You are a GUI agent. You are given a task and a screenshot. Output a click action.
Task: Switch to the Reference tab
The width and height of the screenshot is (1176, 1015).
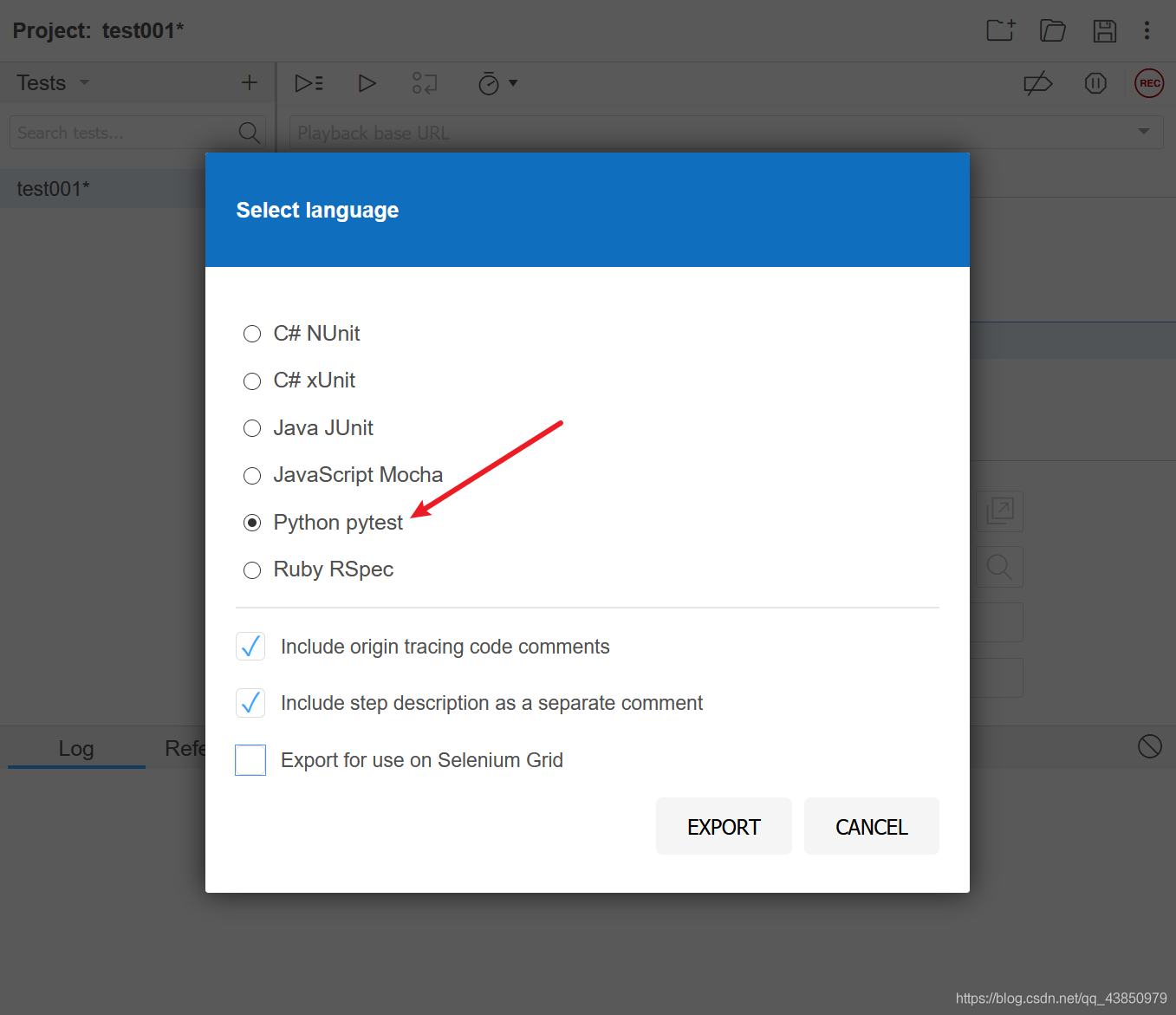click(x=185, y=748)
